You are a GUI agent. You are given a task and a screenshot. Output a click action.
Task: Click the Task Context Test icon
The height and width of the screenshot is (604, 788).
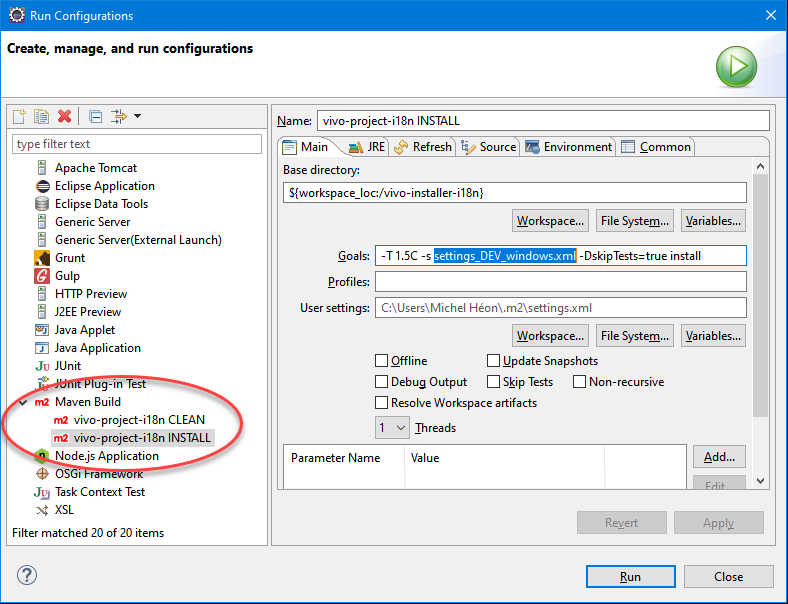pyautogui.click(x=42, y=492)
